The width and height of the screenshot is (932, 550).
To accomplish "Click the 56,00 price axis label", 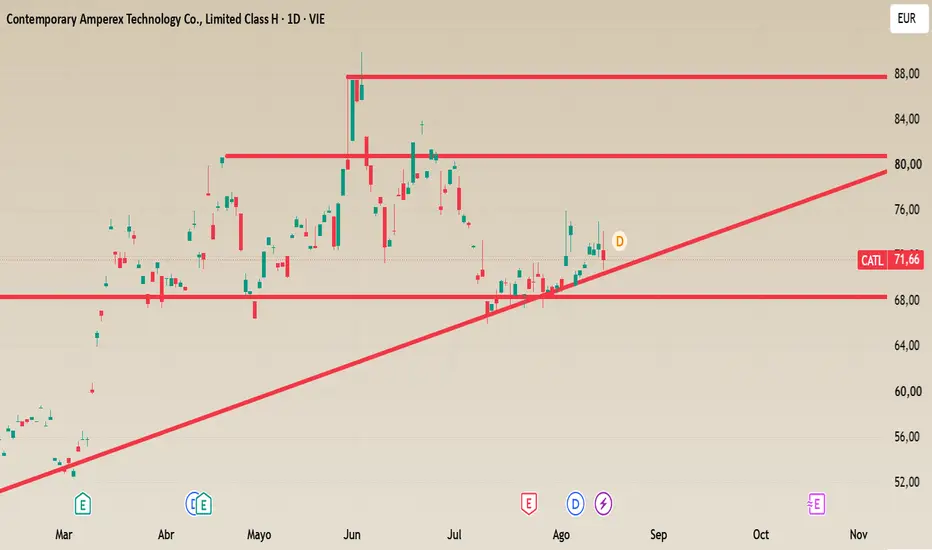I will coord(907,437).
